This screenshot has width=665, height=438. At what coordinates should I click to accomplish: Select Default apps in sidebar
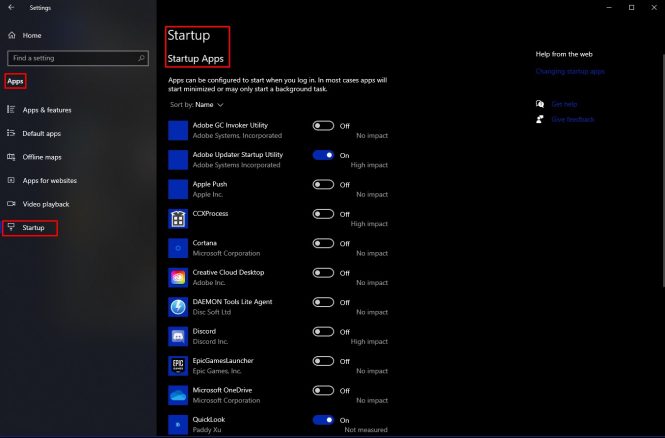click(41, 133)
